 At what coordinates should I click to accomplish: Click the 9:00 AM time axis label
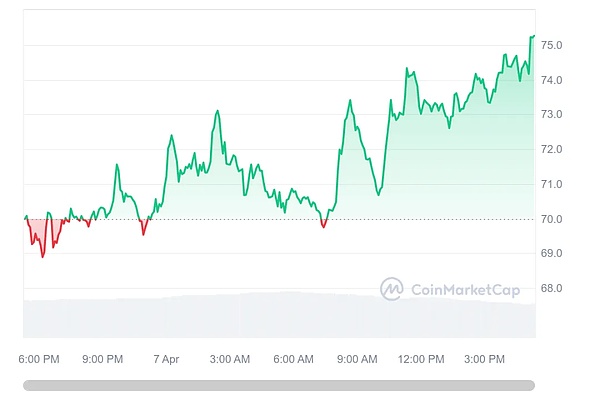[x=357, y=359]
